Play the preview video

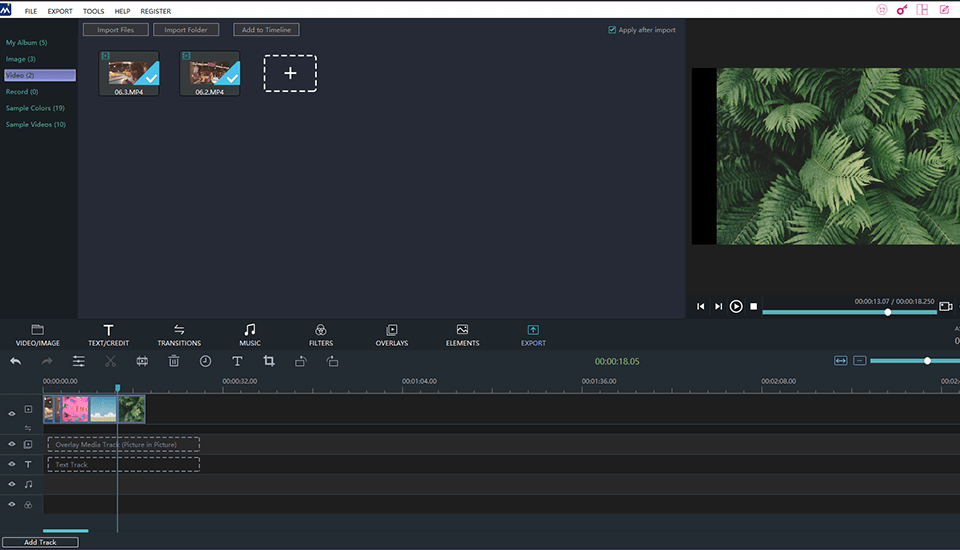pyautogui.click(x=736, y=306)
